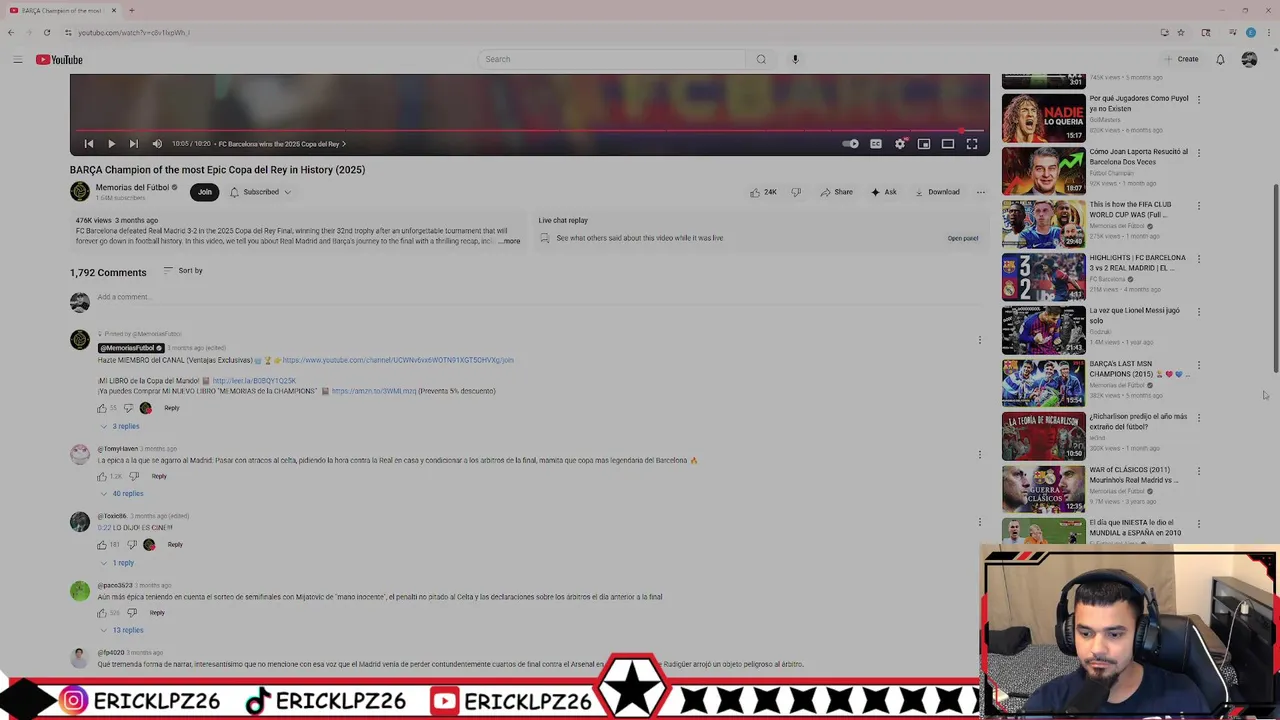Open HIGHLIGHTS FC Barcelona 3 vs 2 thumbnail
The height and width of the screenshot is (720, 1280).
click(1043, 277)
